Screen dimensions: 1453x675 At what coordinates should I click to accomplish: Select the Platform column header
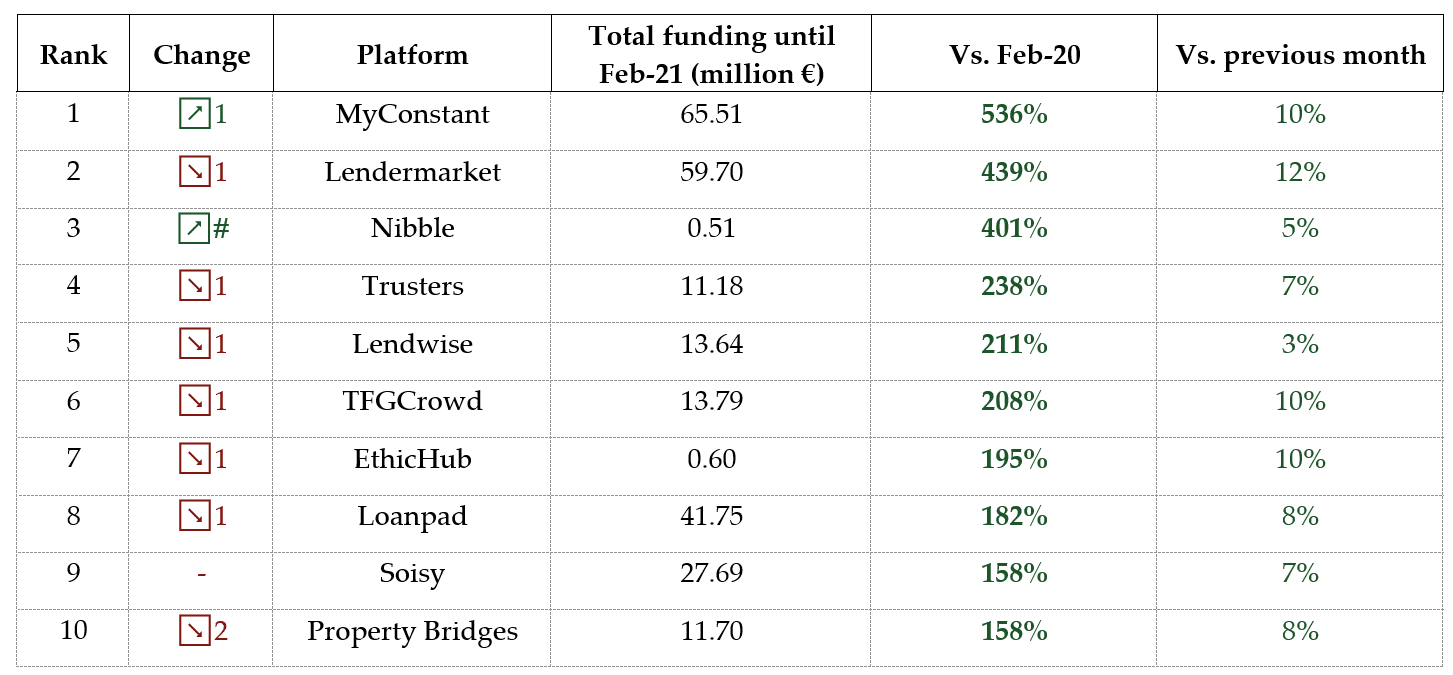click(412, 55)
